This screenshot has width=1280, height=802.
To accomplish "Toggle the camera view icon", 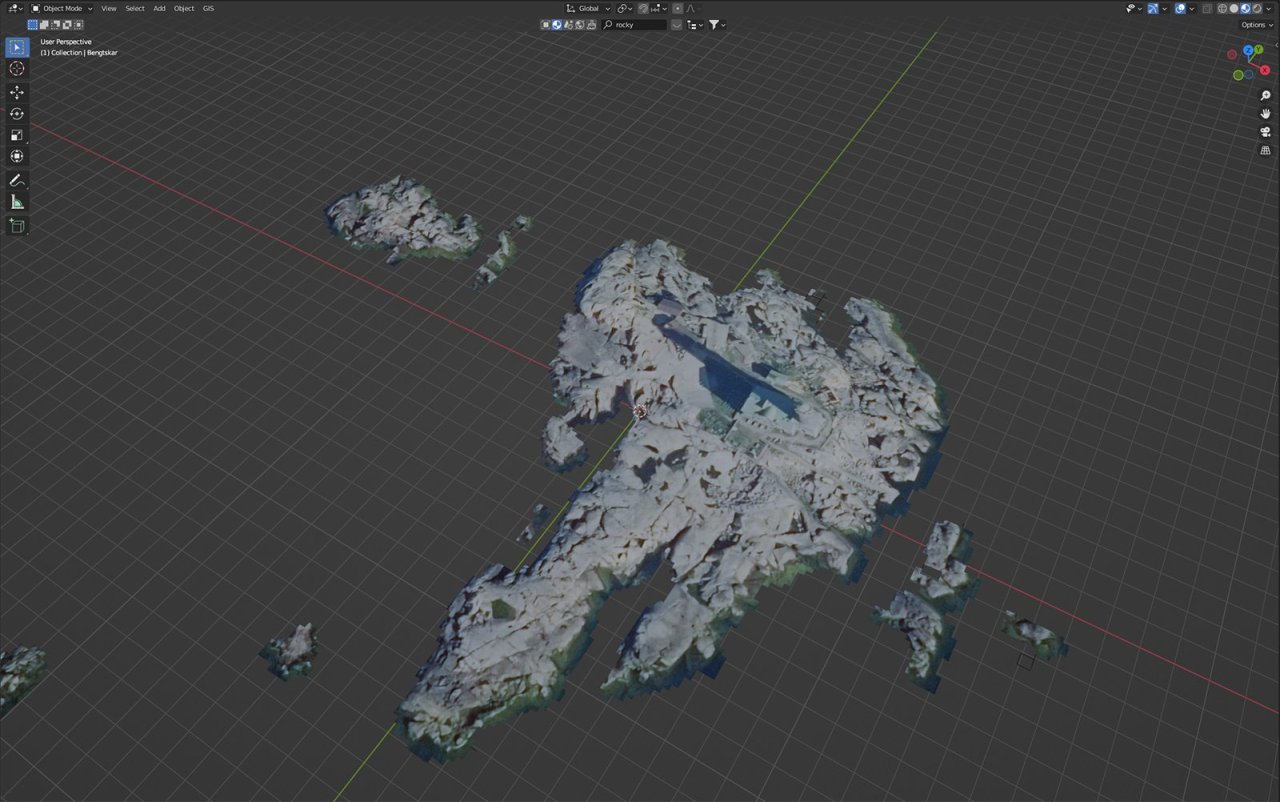I will click(1265, 132).
